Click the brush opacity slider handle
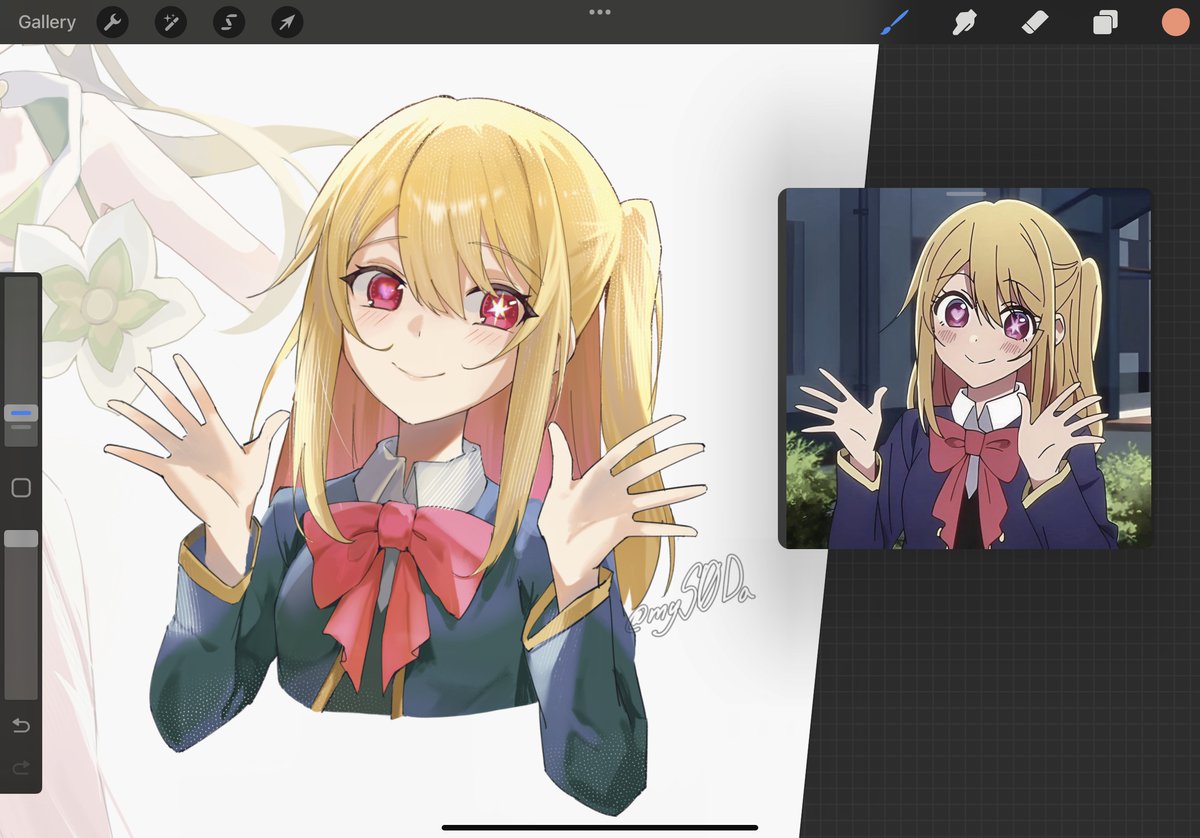Image resolution: width=1200 pixels, height=838 pixels. (x=21, y=538)
